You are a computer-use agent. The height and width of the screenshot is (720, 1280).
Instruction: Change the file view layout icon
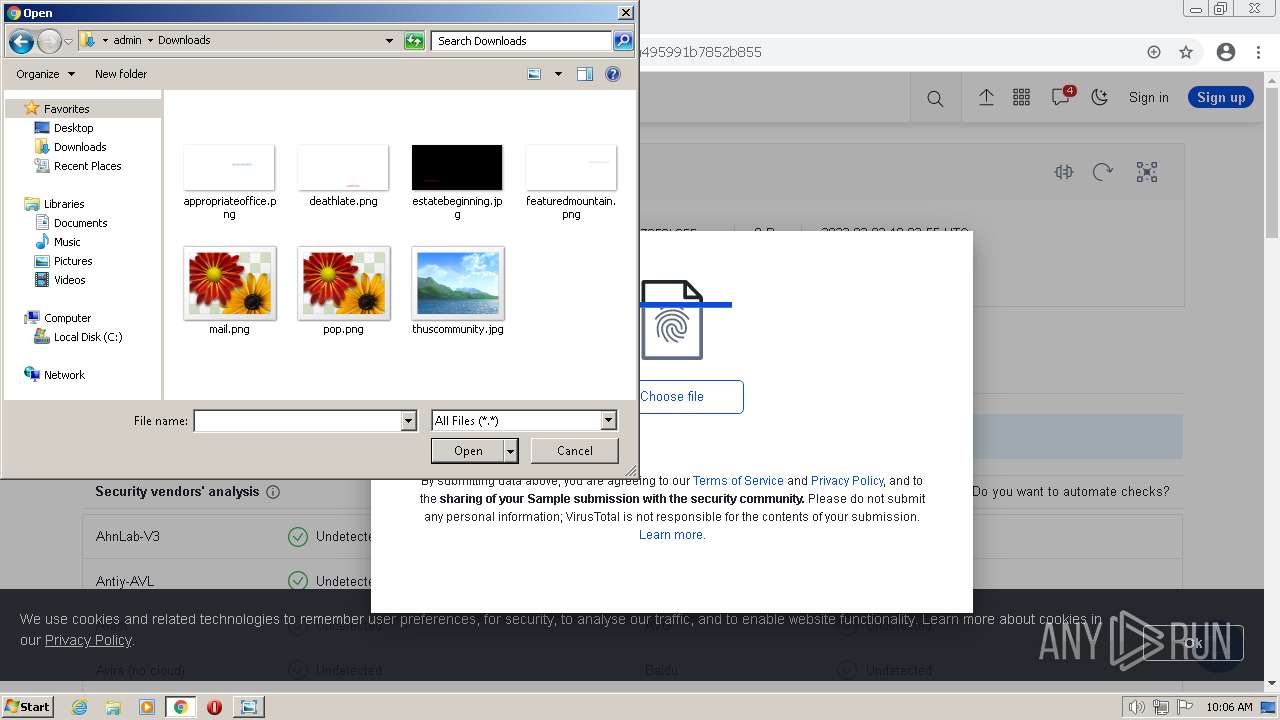534,74
